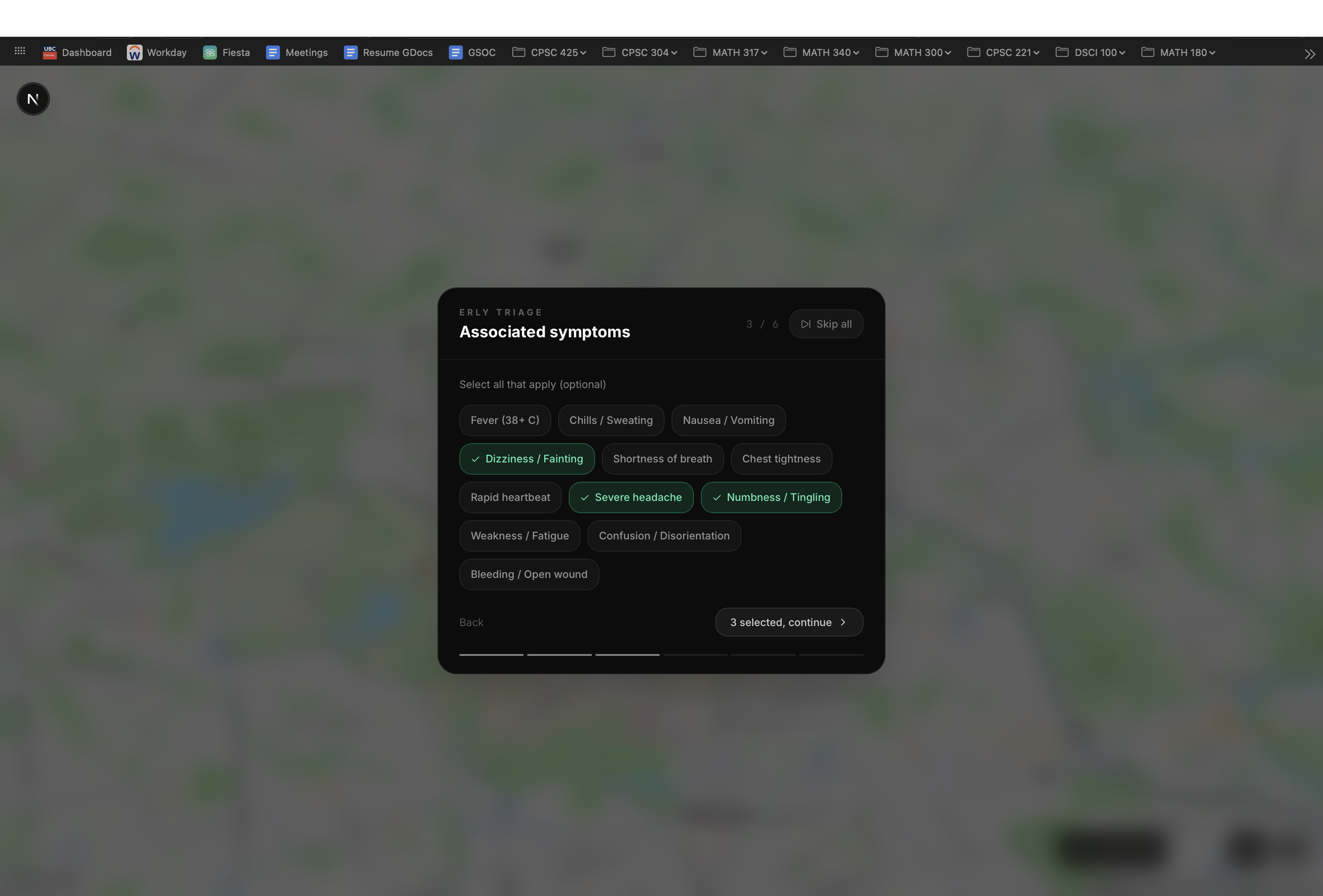Open the Resume GDocs bookmark
The width and height of the screenshot is (1323, 896).
pyautogui.click(x=388, y=52)
